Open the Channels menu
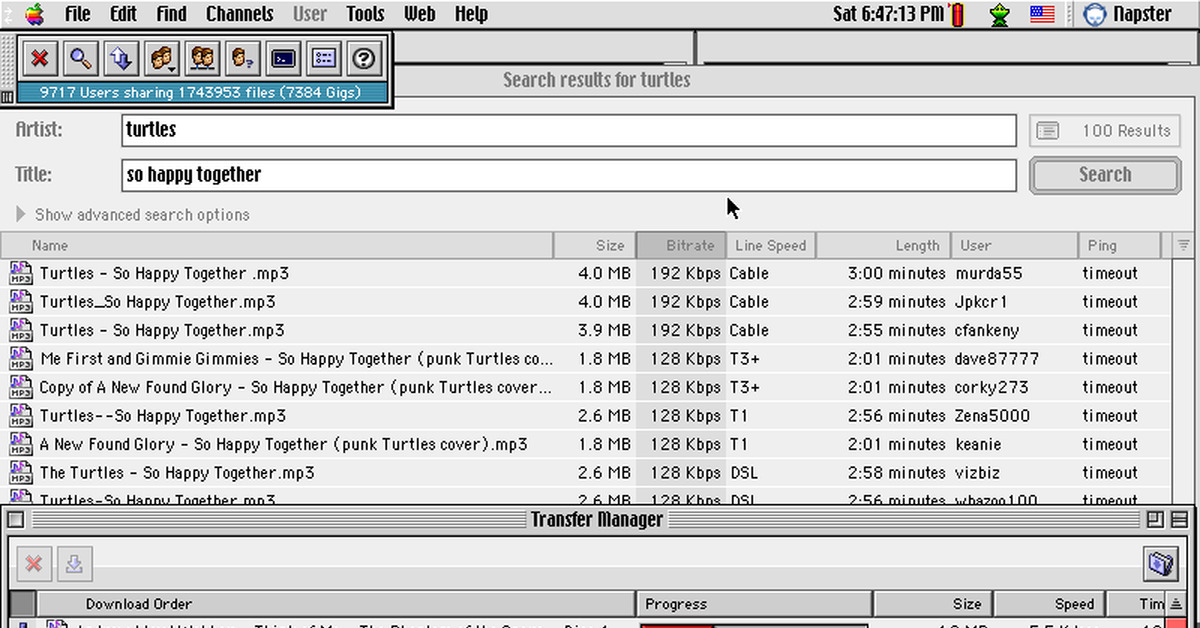The height and width of the screenshot is (628, 1200). [x=239, y=14]
